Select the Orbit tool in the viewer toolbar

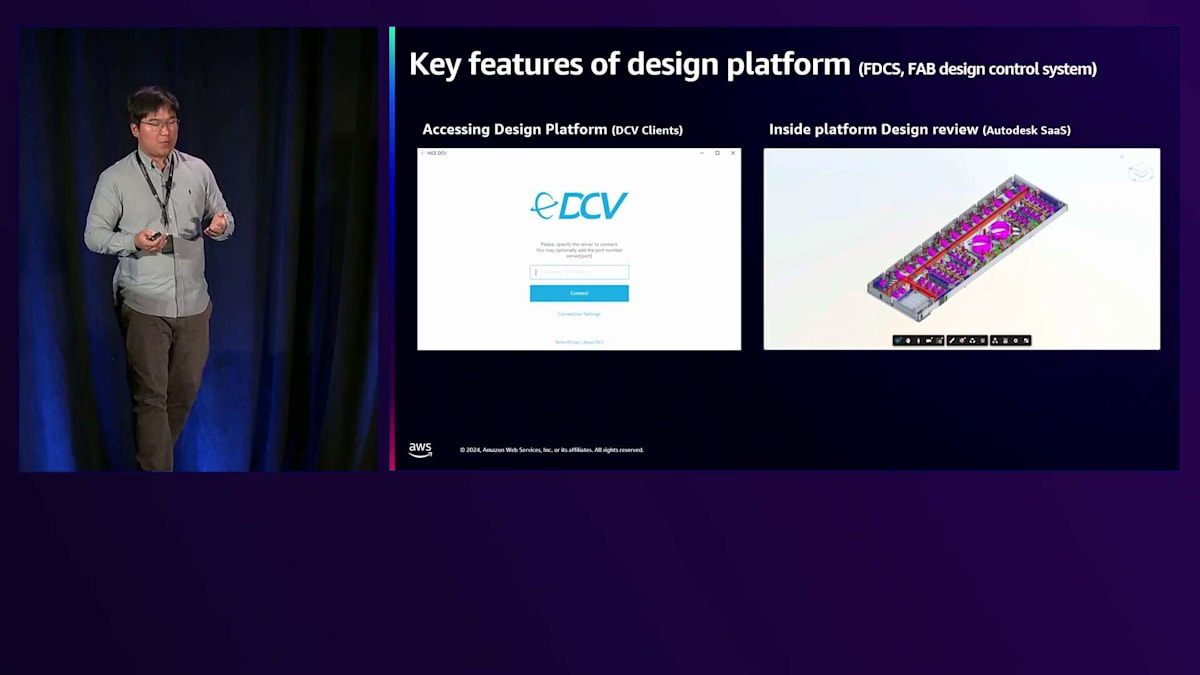pos(898,341)
